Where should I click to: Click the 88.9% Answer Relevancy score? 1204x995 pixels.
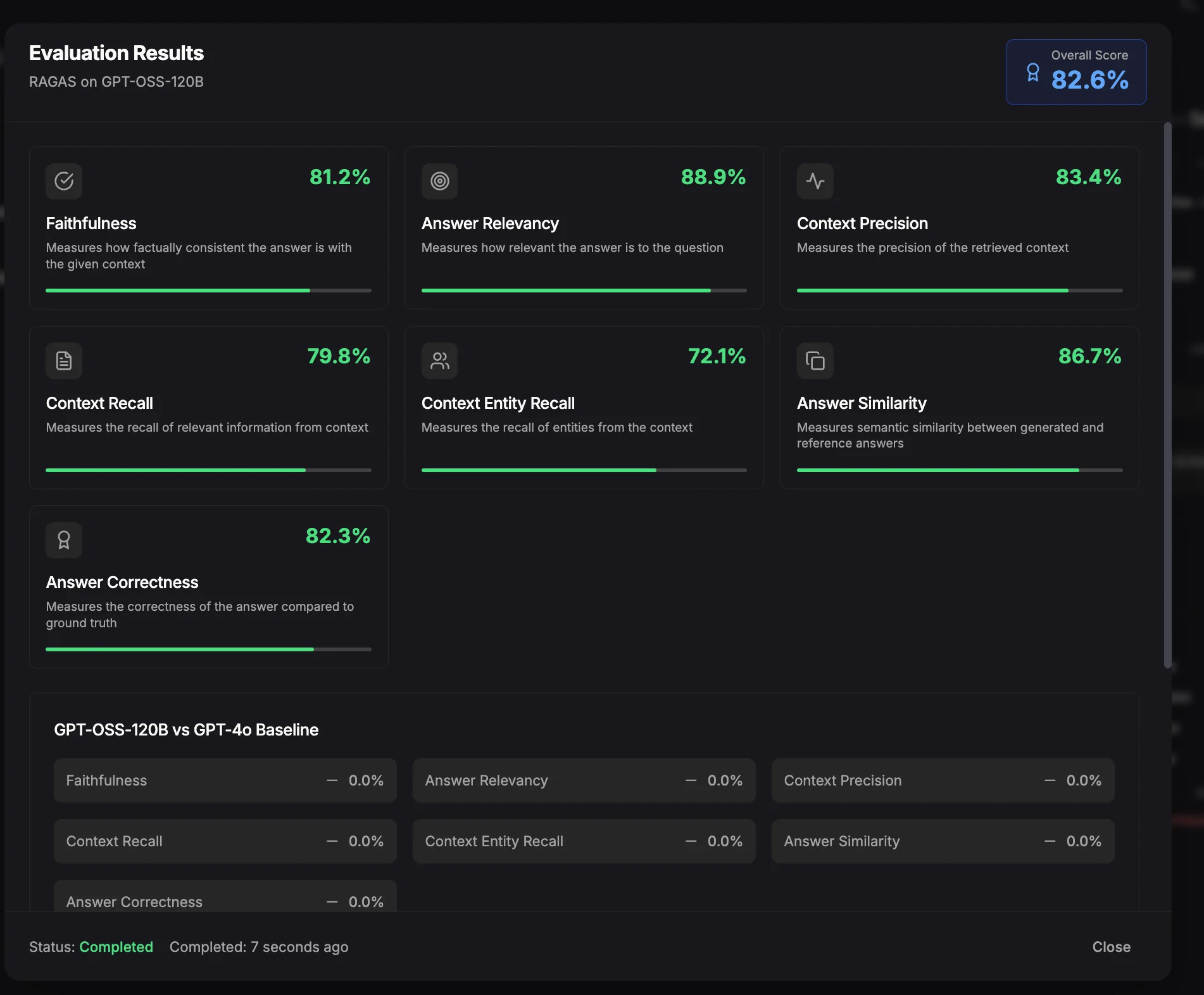tap(713, 177)
